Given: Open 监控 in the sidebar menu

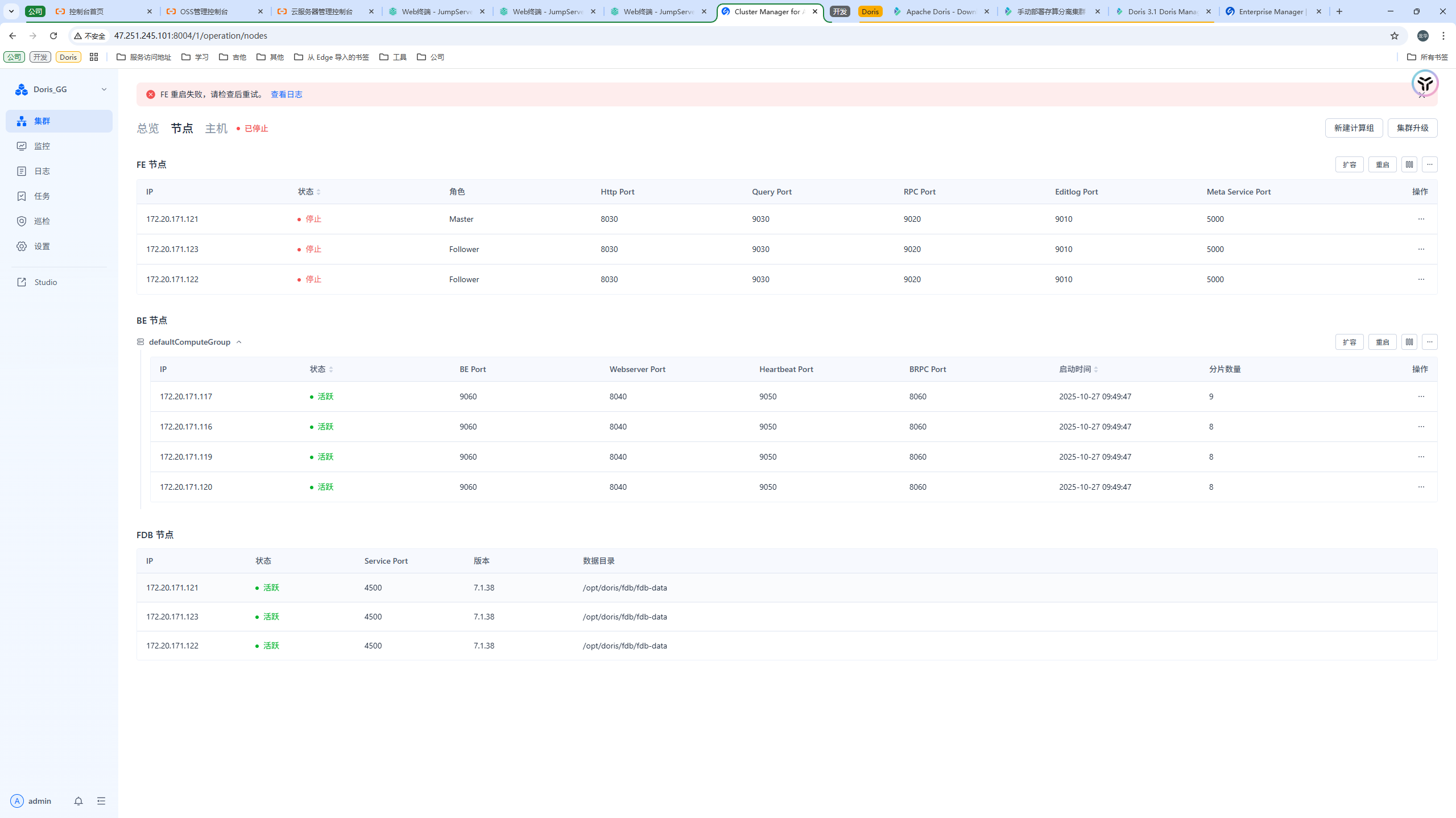Looking at the screenshot, I should pos(42,146).
